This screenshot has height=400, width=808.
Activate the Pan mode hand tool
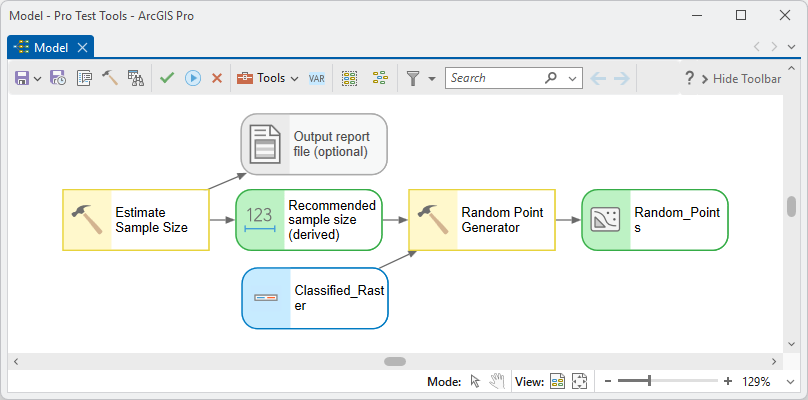click(497, 381)
